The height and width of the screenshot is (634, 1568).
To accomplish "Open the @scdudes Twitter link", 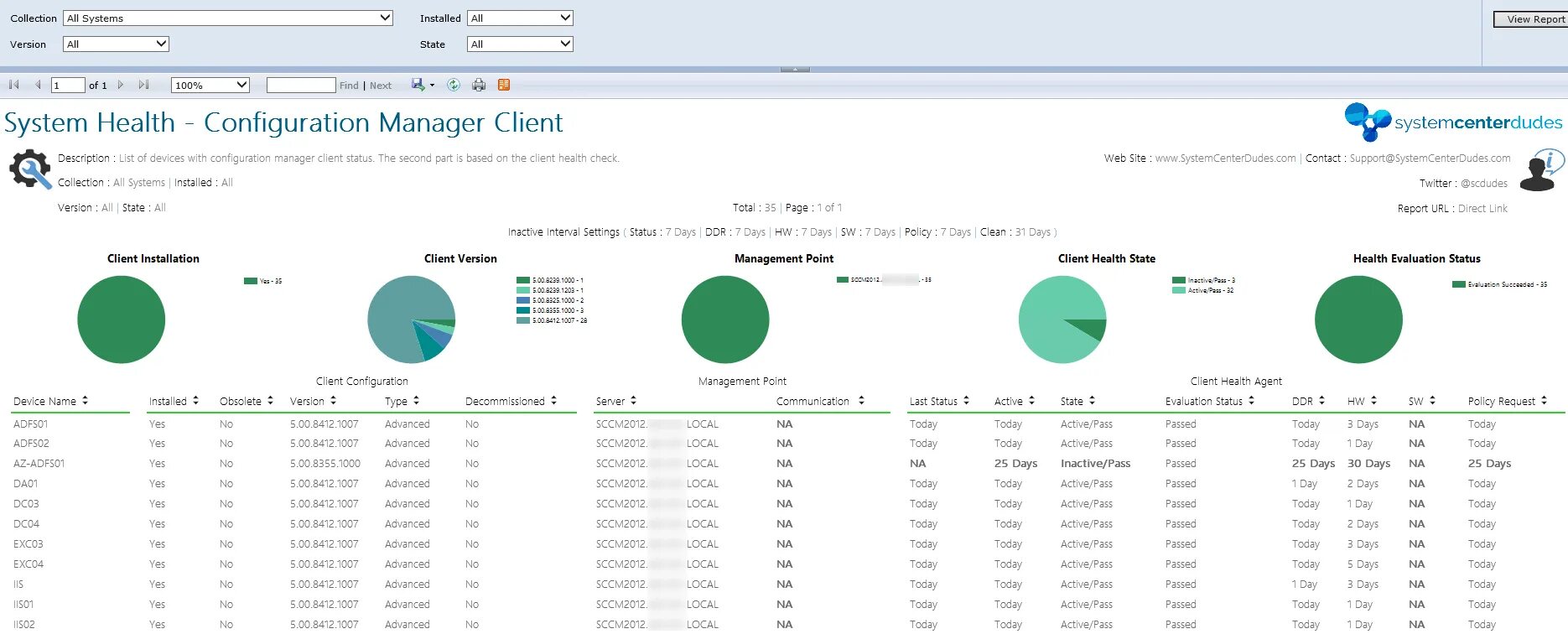I will (x=1484, y=183).
